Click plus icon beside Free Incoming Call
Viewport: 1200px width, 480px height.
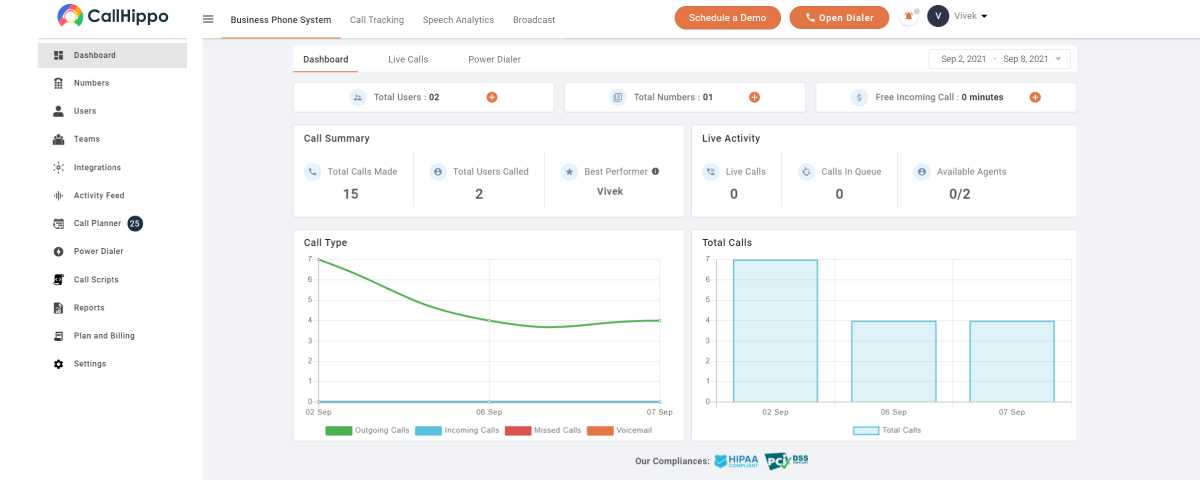pyautogui.click(x=1035, y=97)
